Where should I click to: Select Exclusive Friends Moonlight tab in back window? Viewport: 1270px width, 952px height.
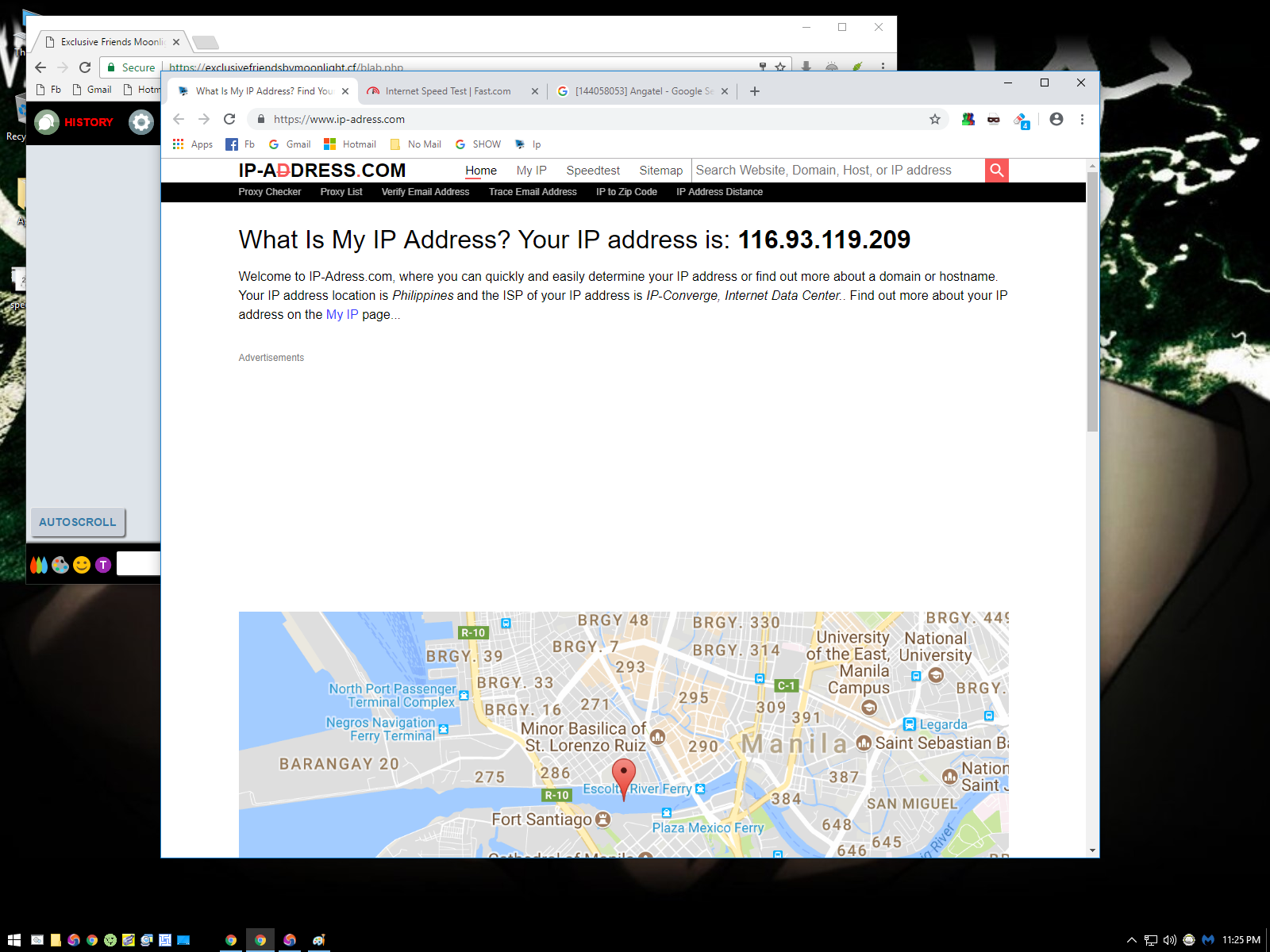click(113, 42)
